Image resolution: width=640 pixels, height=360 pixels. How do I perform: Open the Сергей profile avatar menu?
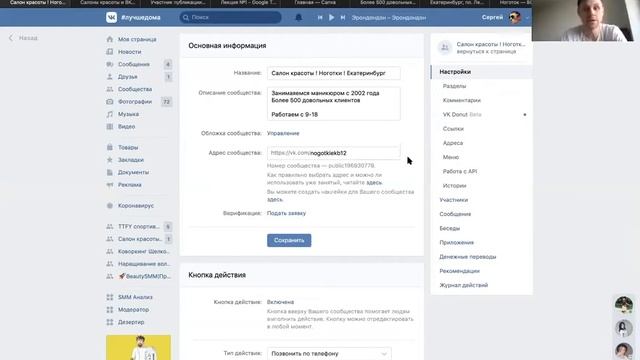point(515,18)
